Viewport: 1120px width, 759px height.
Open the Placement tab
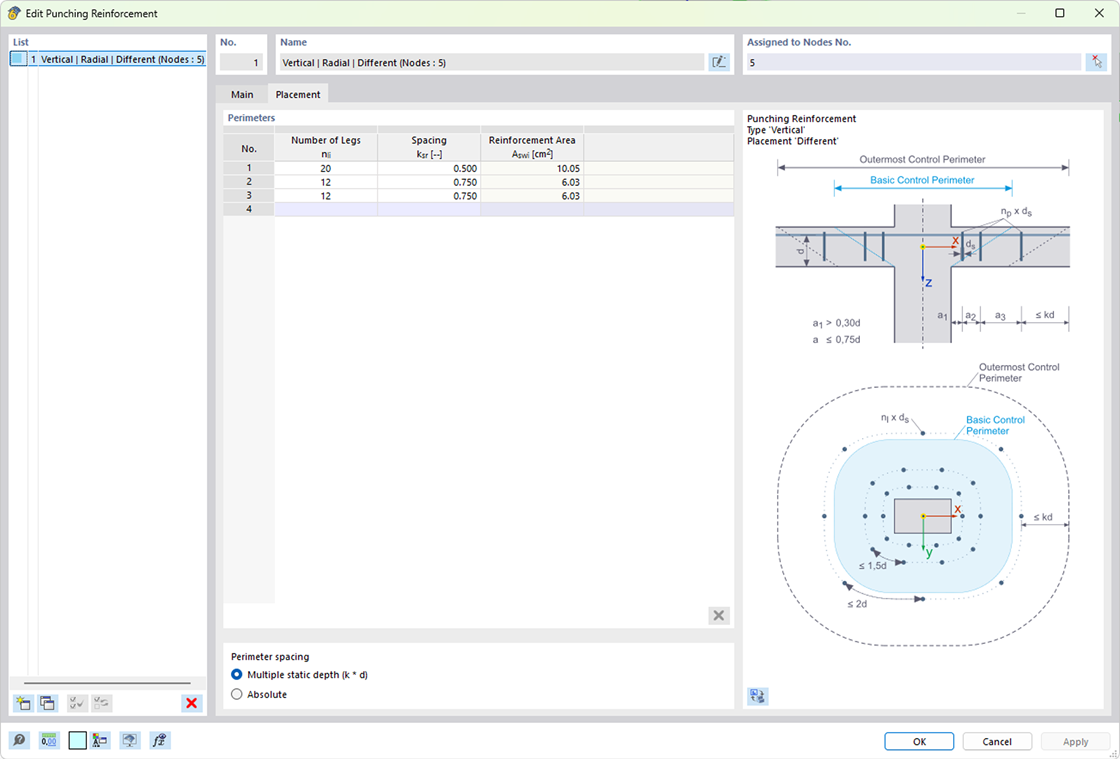(298, 94)
